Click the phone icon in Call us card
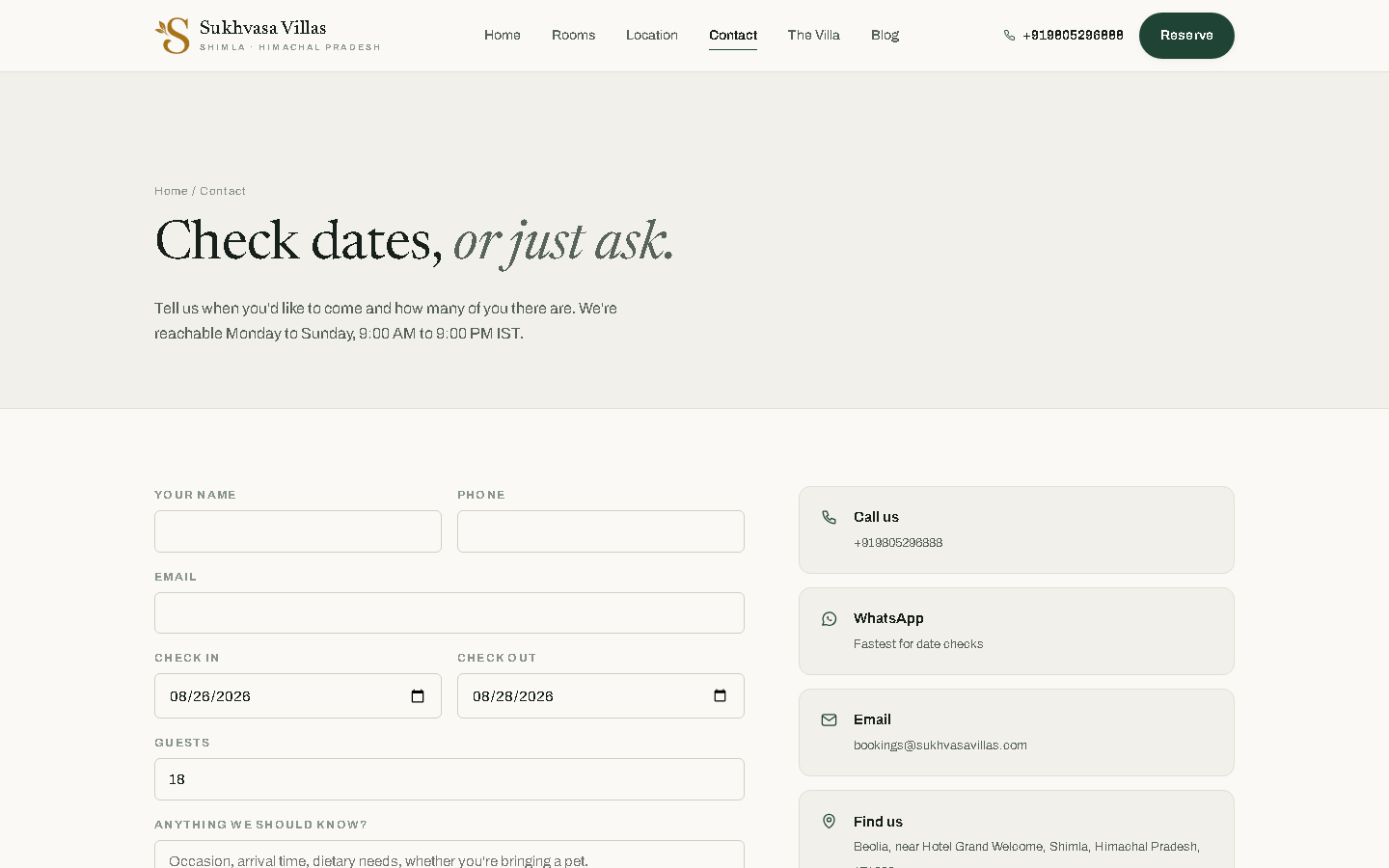This screenshot has width=1389, height=868. point(829,518)
